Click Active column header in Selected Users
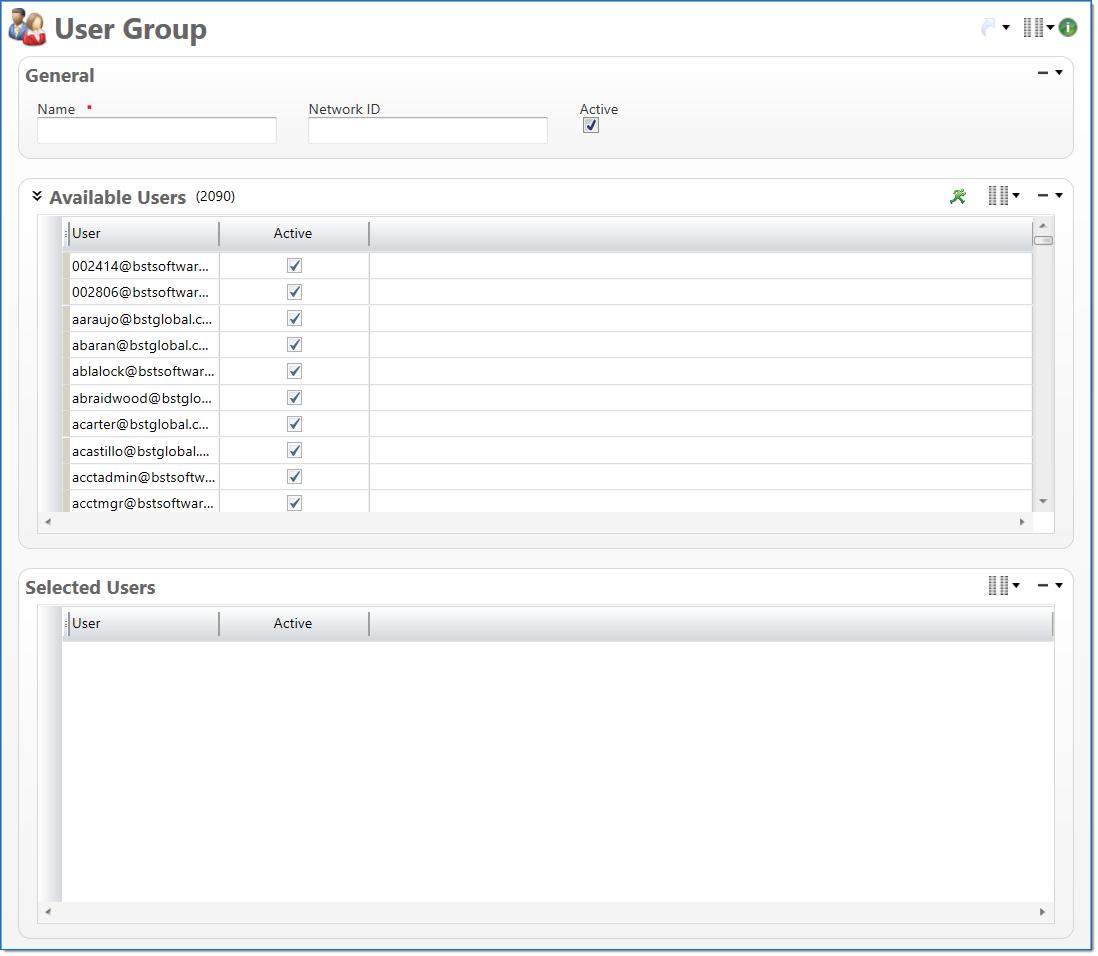The image size is (1098, 956). click(x=293, y=624)
